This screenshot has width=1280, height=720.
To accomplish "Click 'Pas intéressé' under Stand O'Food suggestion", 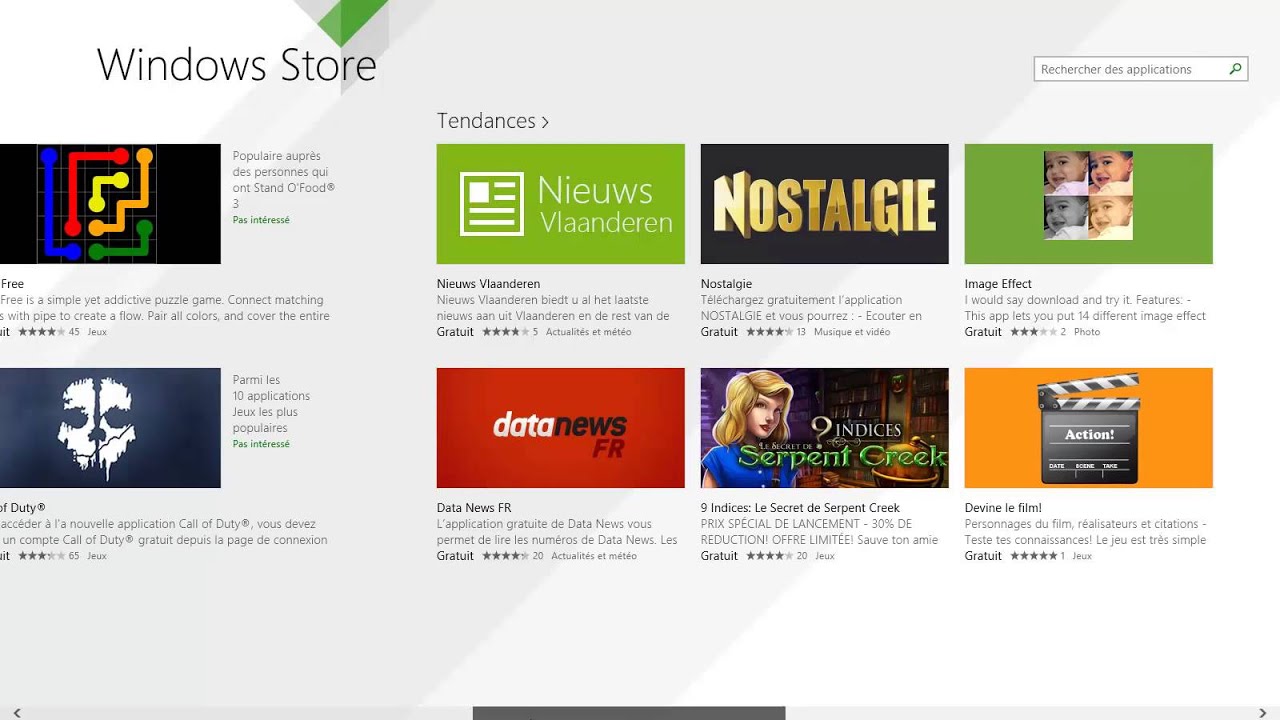I will tap(261, 220).
